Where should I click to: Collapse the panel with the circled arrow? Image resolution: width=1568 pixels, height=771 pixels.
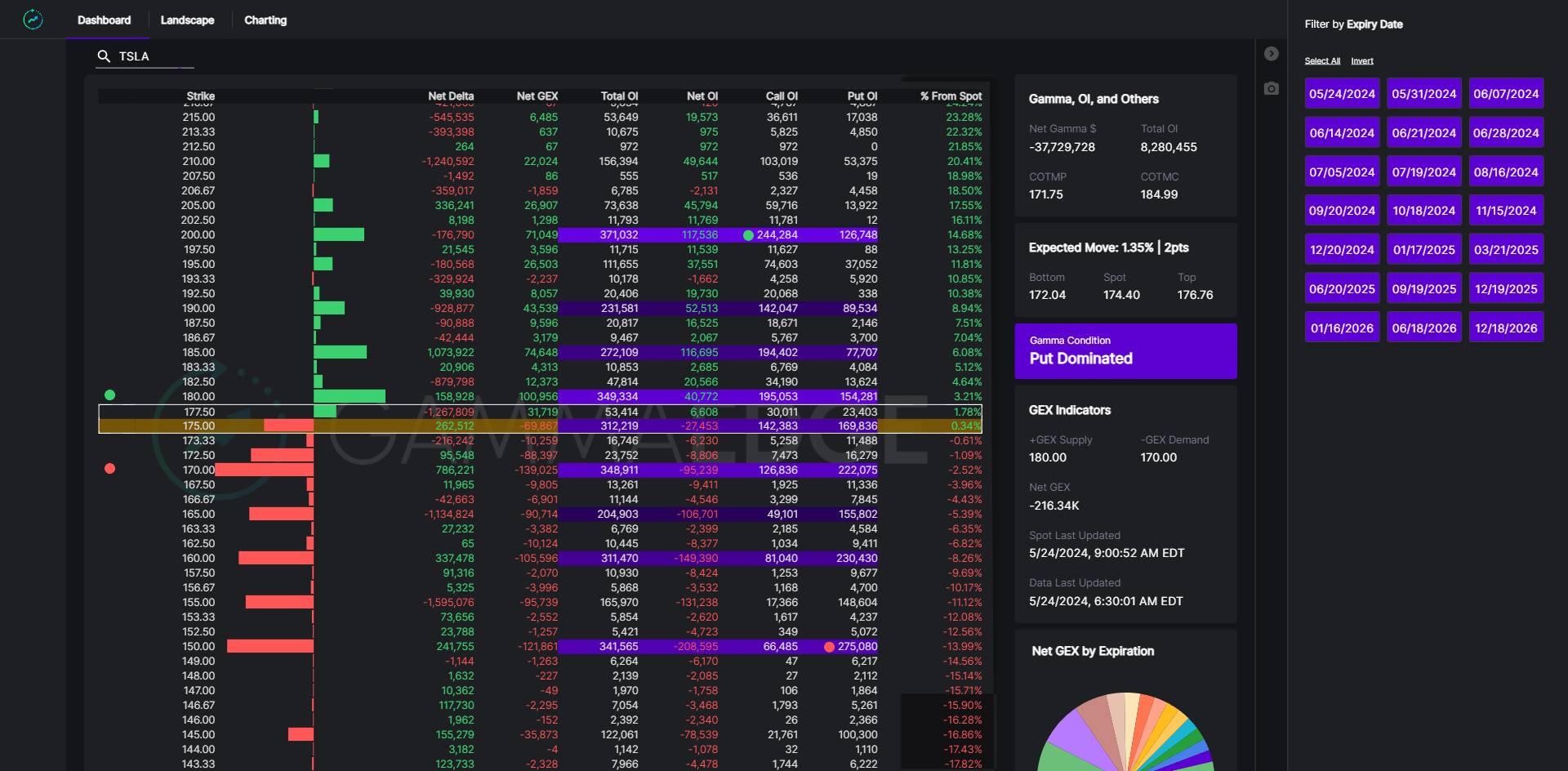1271,54
